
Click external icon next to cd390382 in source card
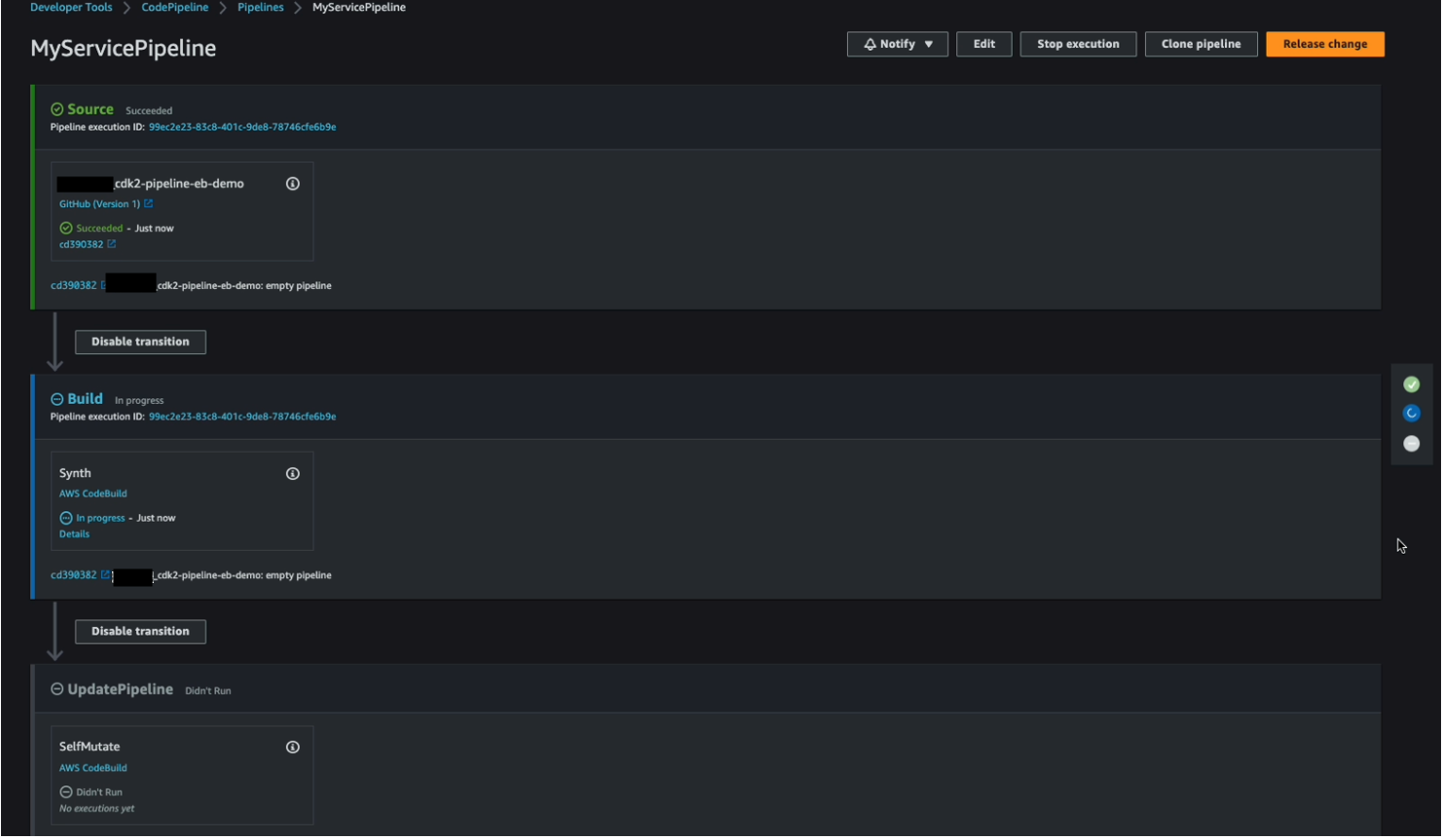[111, 245]
